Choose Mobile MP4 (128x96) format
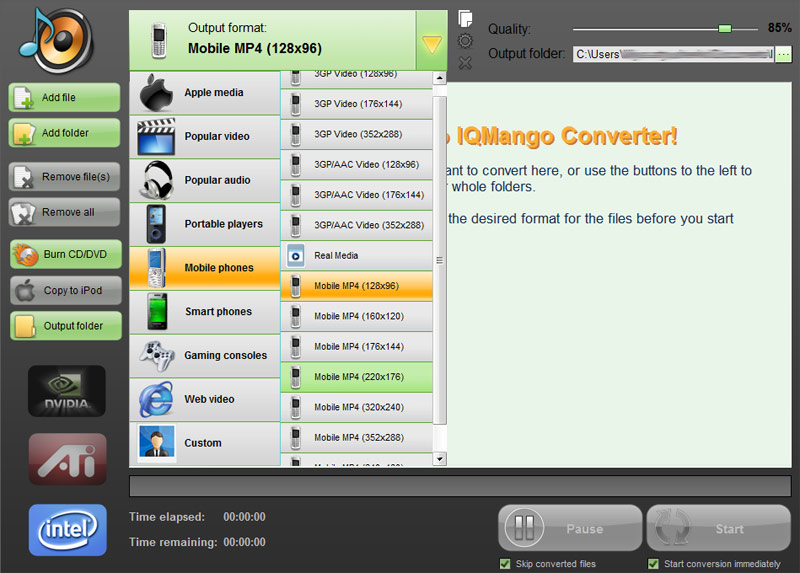Screen dimensions: 800x573 [x=357, y=286]
